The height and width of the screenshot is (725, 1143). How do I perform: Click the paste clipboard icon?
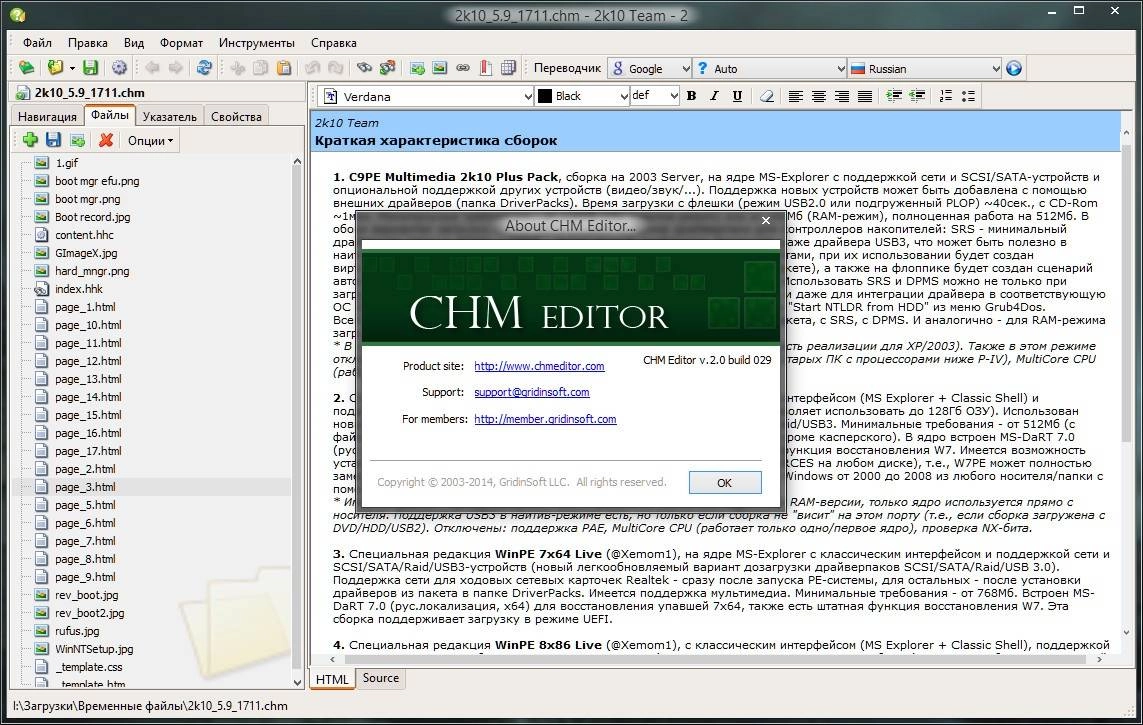[284, 68]
